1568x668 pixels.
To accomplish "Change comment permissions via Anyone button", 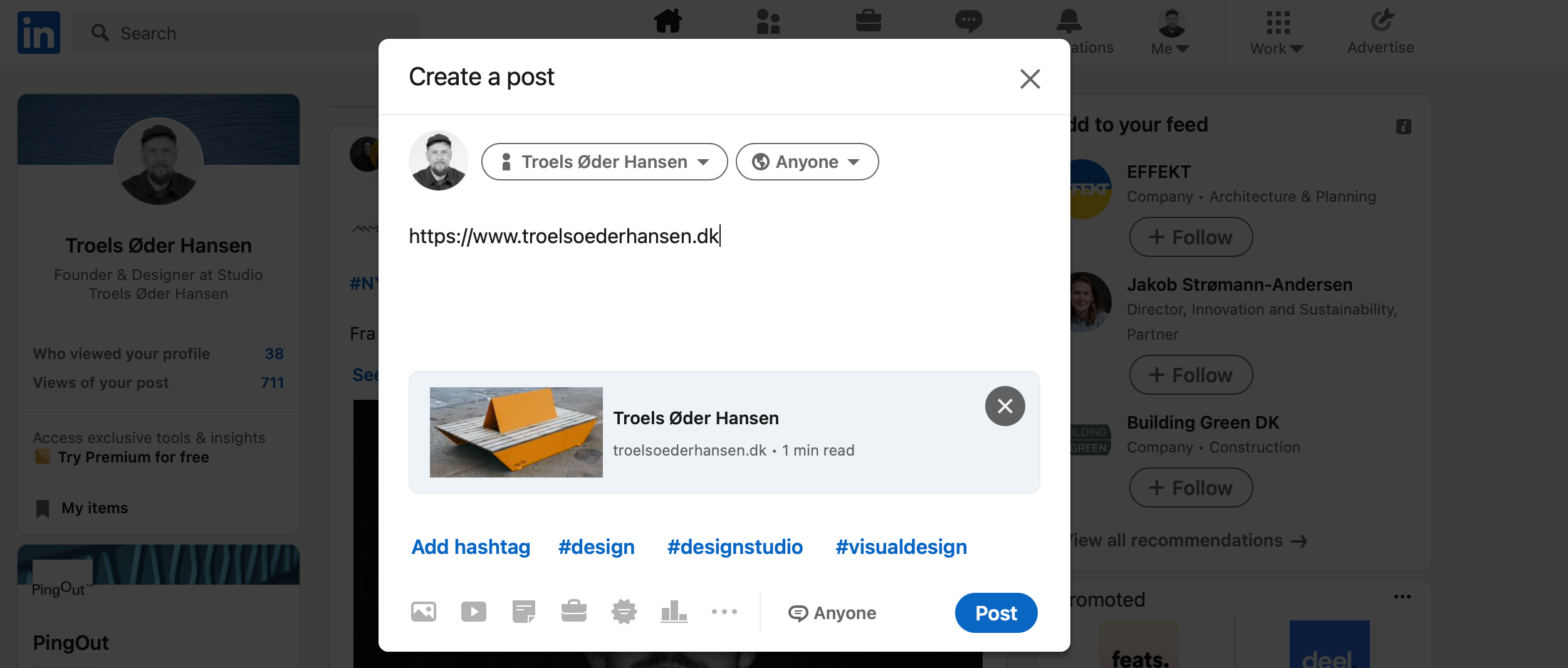I will 832,613.
